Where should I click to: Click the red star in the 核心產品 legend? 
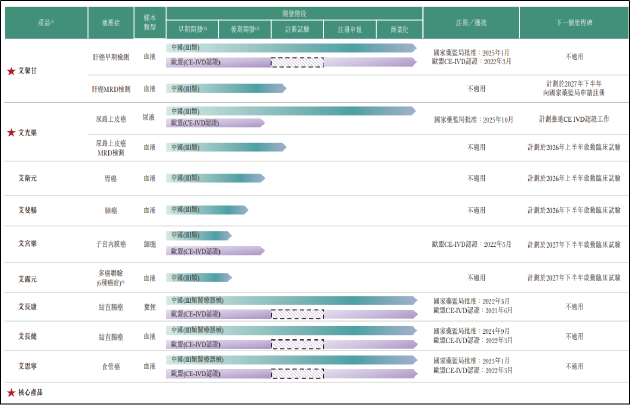point(11,393)
